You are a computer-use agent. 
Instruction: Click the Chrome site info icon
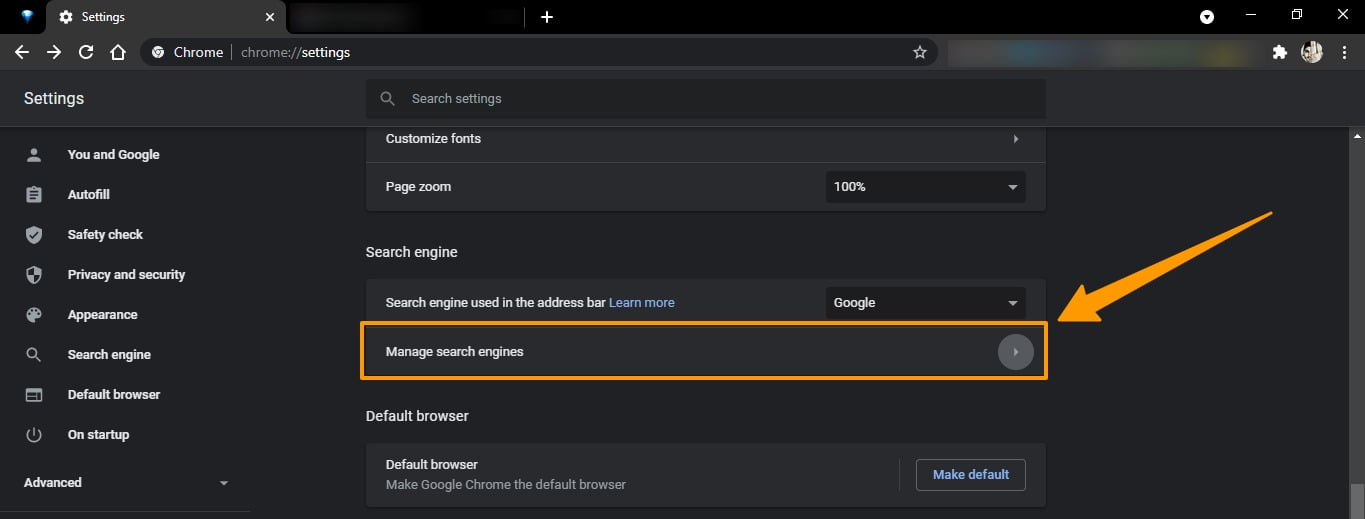tap(157, 52)
